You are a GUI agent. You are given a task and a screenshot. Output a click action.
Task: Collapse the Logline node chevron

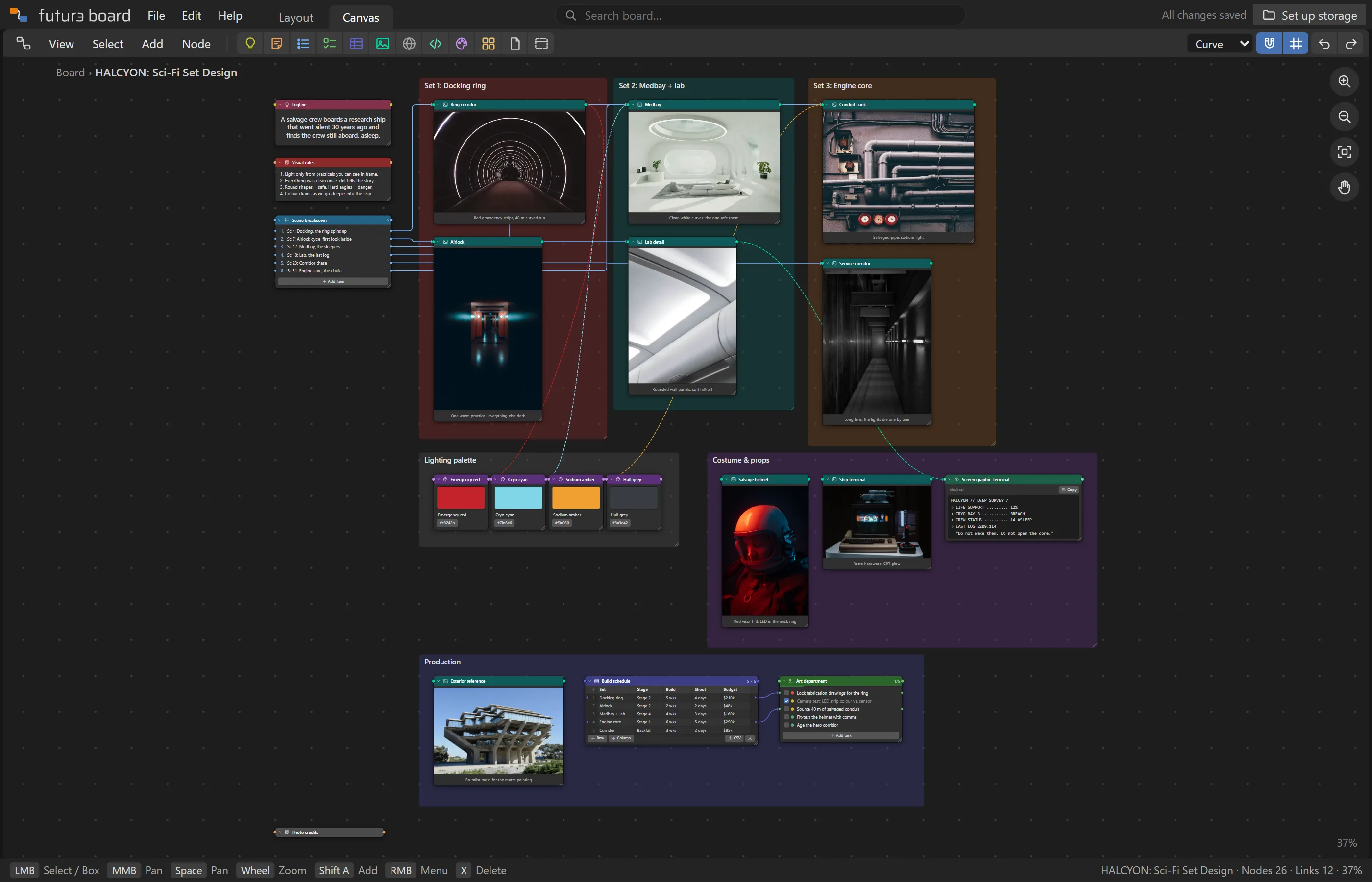tap(280, 105)
